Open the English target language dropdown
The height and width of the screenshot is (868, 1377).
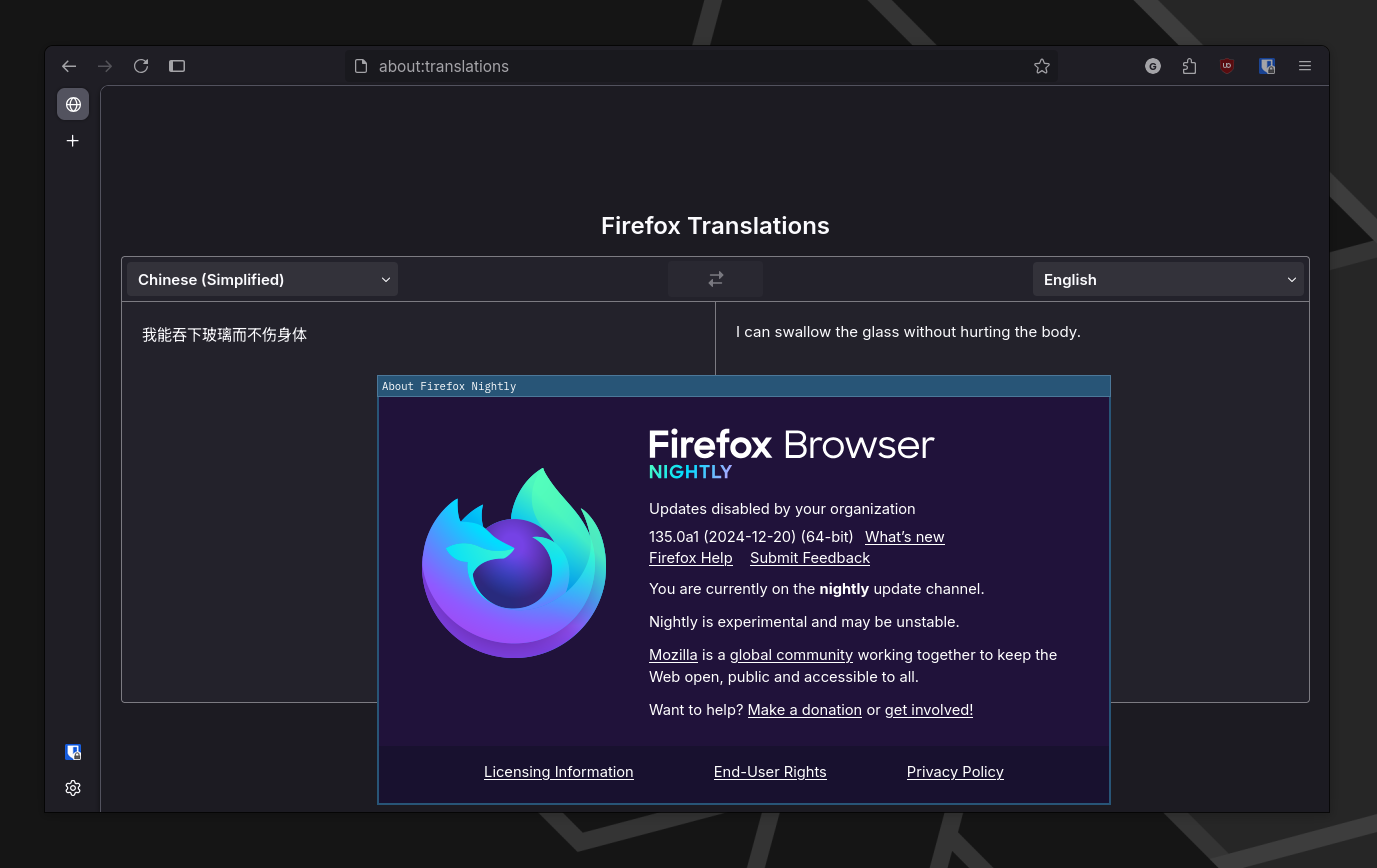[x=1168, y=279]
